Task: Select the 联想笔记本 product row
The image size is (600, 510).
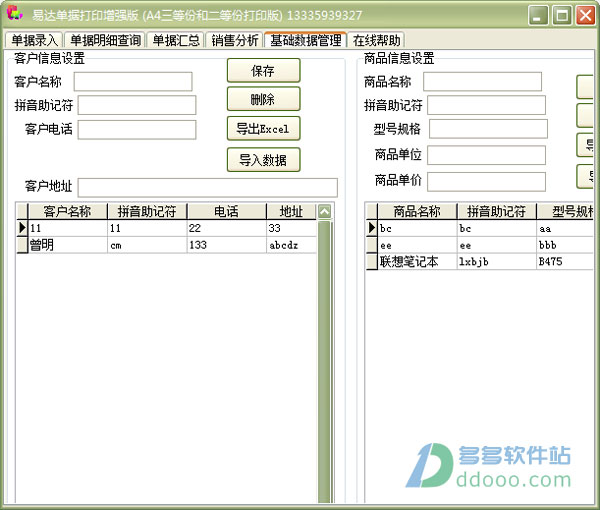Action: tap(480, 262)
